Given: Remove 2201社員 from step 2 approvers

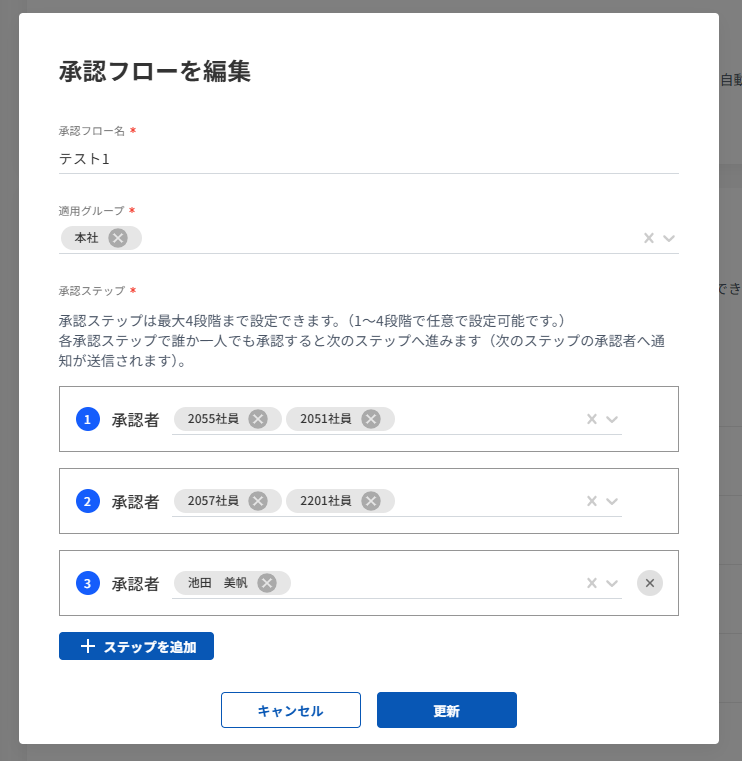Looking at the screenshot, I should (371, 501).
